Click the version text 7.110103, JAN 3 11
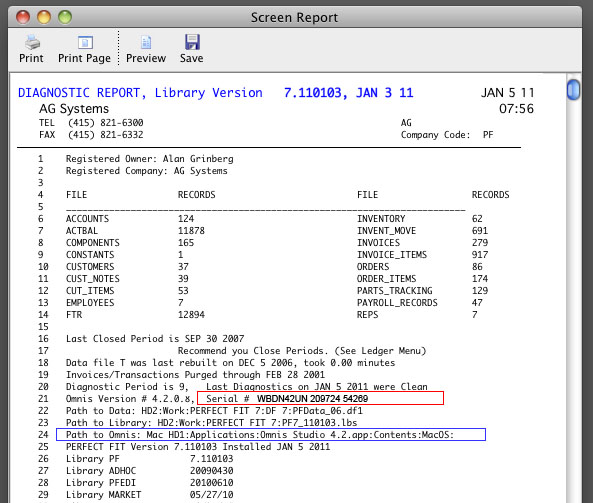 348,93
